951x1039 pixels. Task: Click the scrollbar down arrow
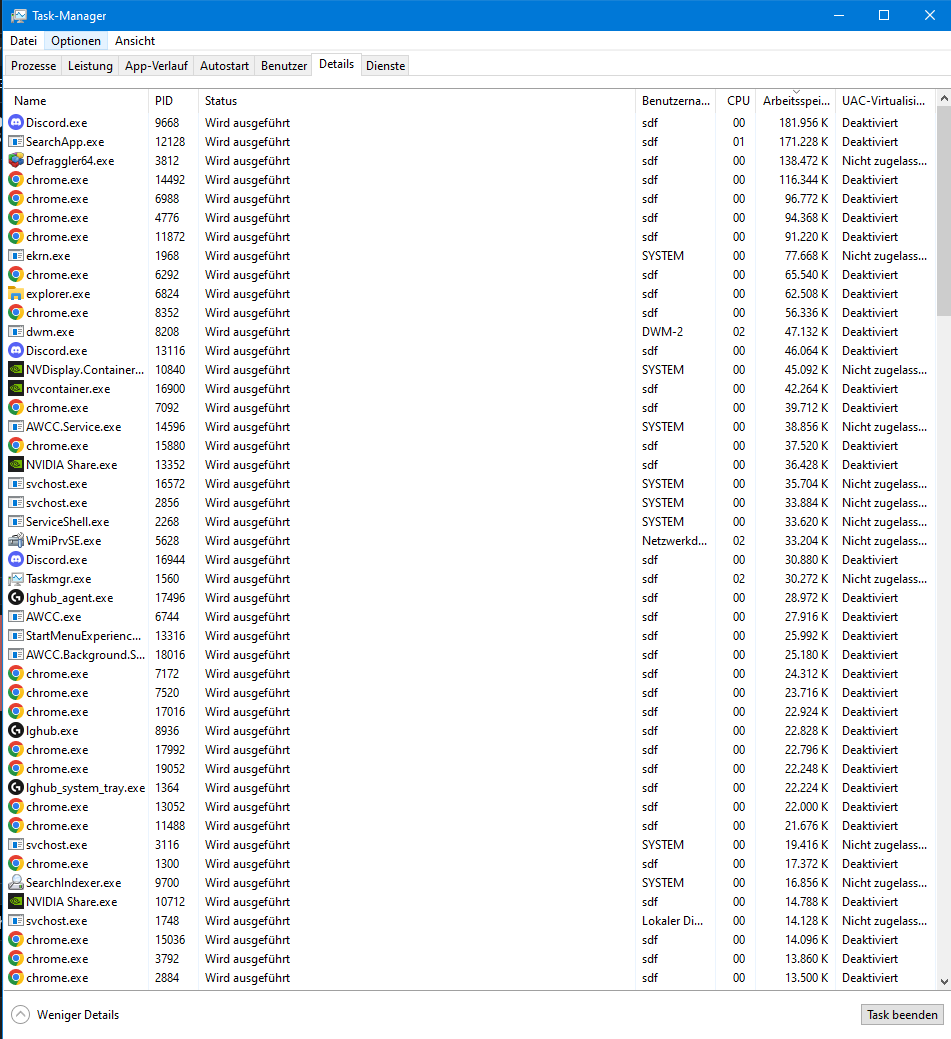pos(944,982)
